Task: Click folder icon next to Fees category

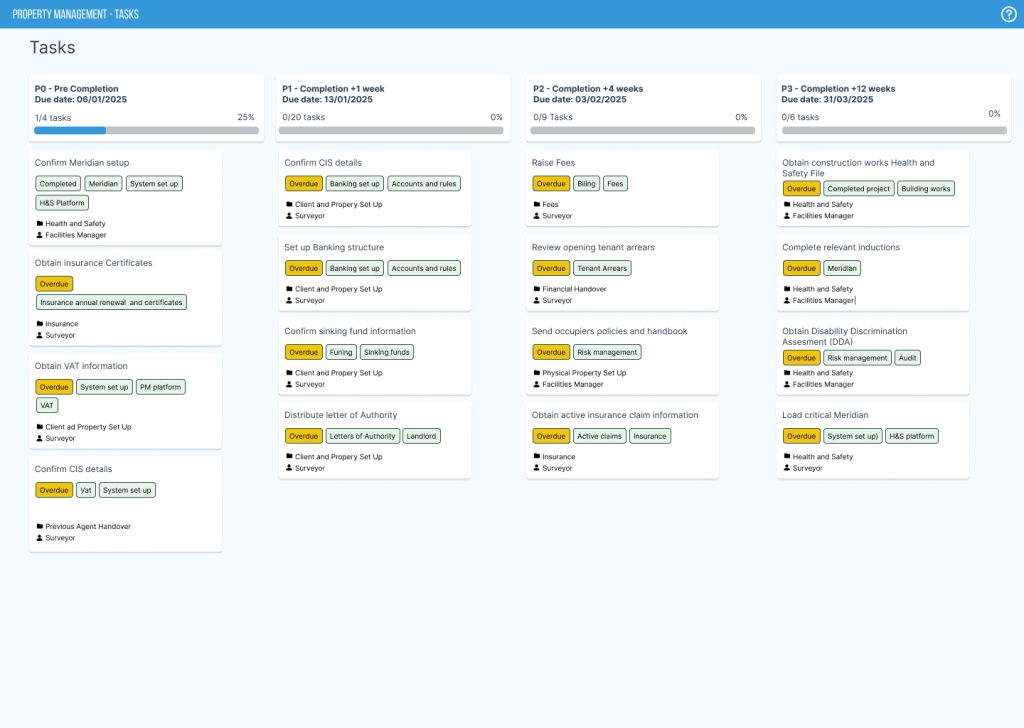Action: tap(536, 204)
